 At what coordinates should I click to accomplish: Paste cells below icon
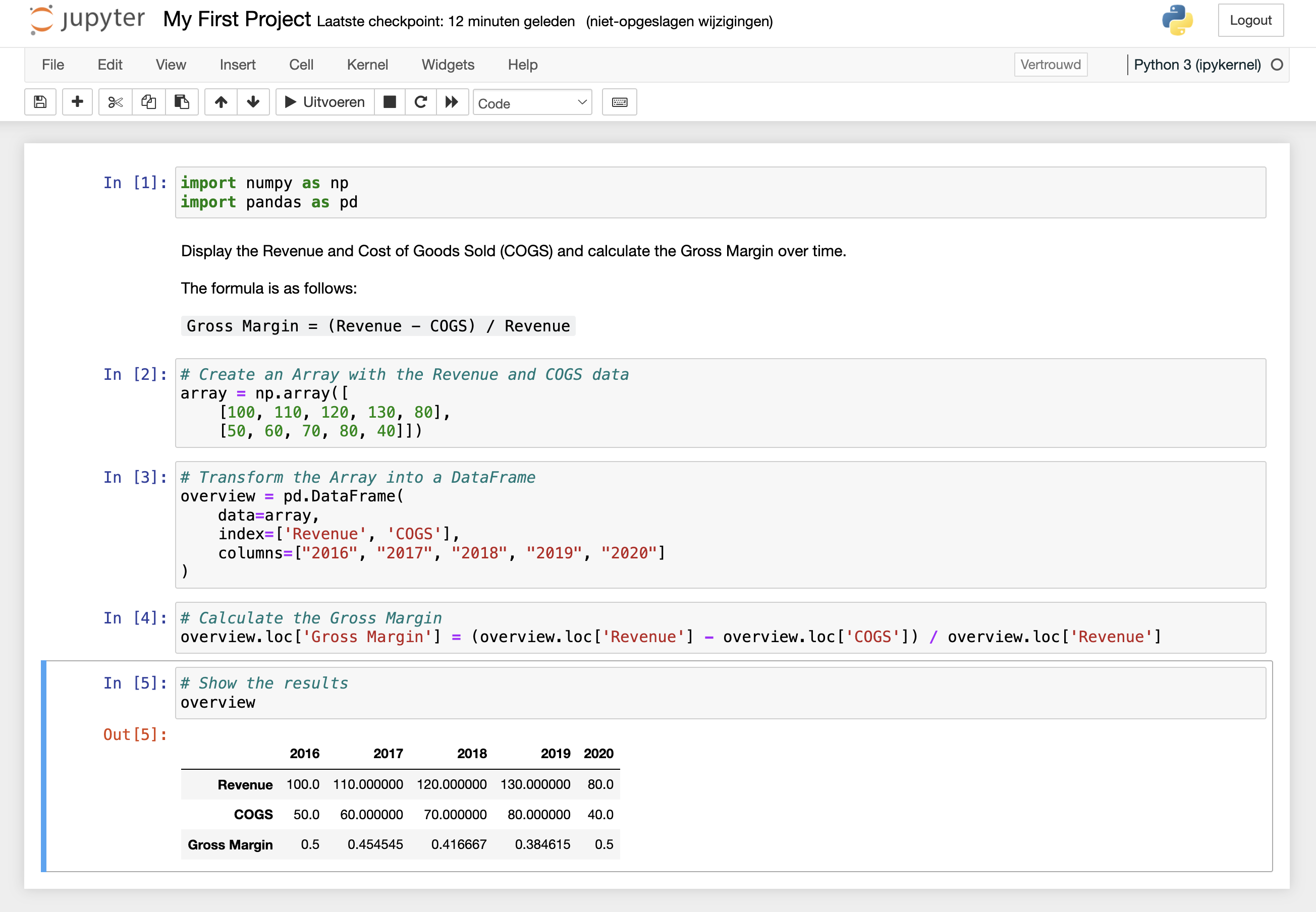(x=182, y=102)
